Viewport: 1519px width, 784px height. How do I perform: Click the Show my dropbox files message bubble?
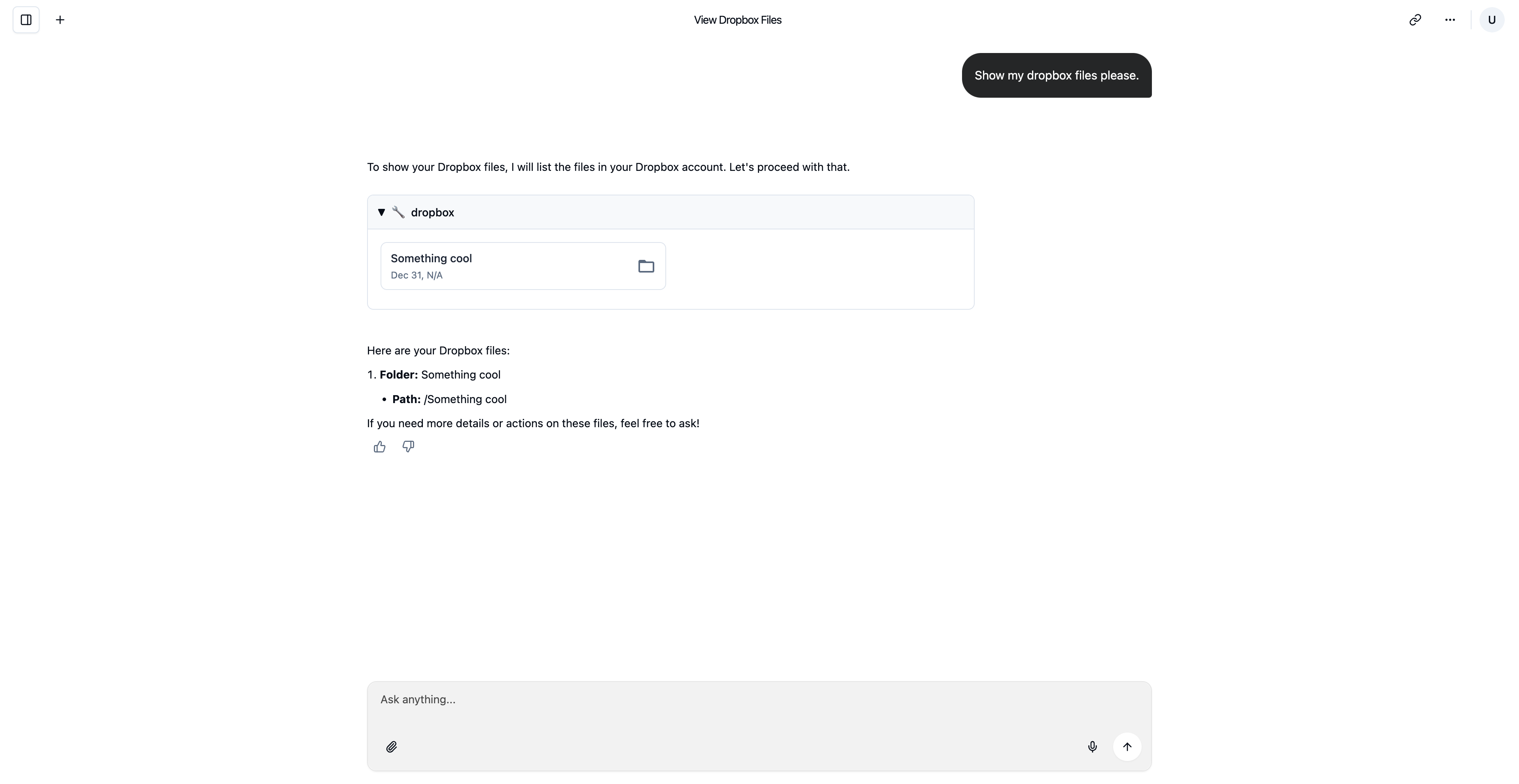click(1056, 75)
